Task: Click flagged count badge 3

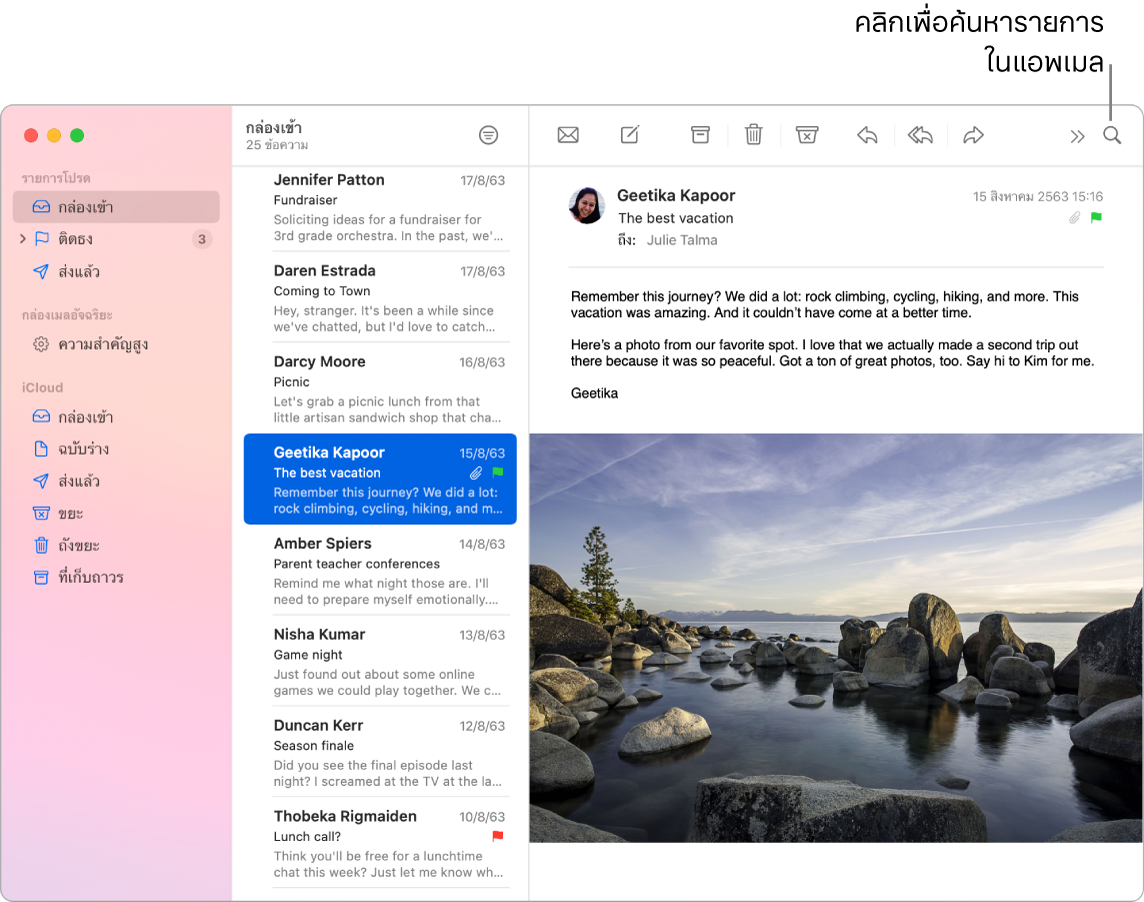Action: (x=202, y=239)
